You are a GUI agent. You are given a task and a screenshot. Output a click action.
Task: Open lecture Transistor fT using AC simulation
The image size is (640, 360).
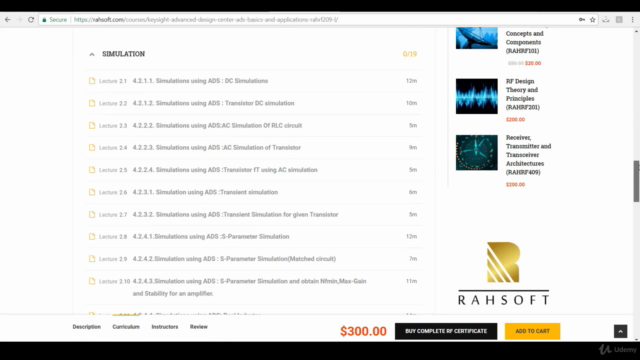(225, 170)
